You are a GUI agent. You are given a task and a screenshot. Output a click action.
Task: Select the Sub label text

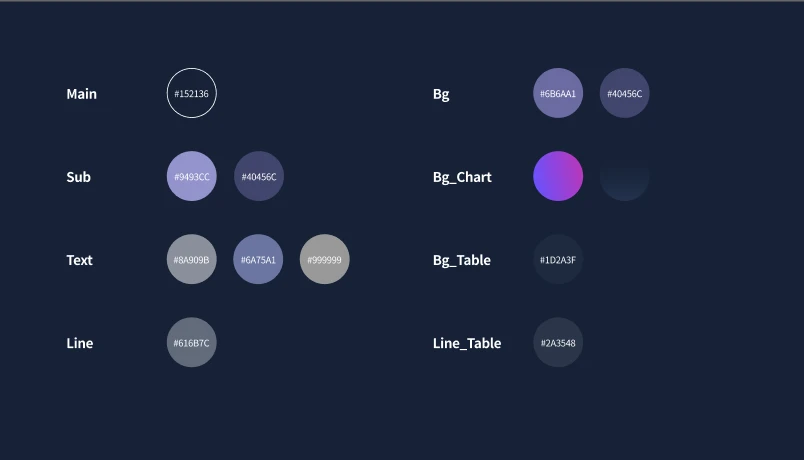[78, 177]
